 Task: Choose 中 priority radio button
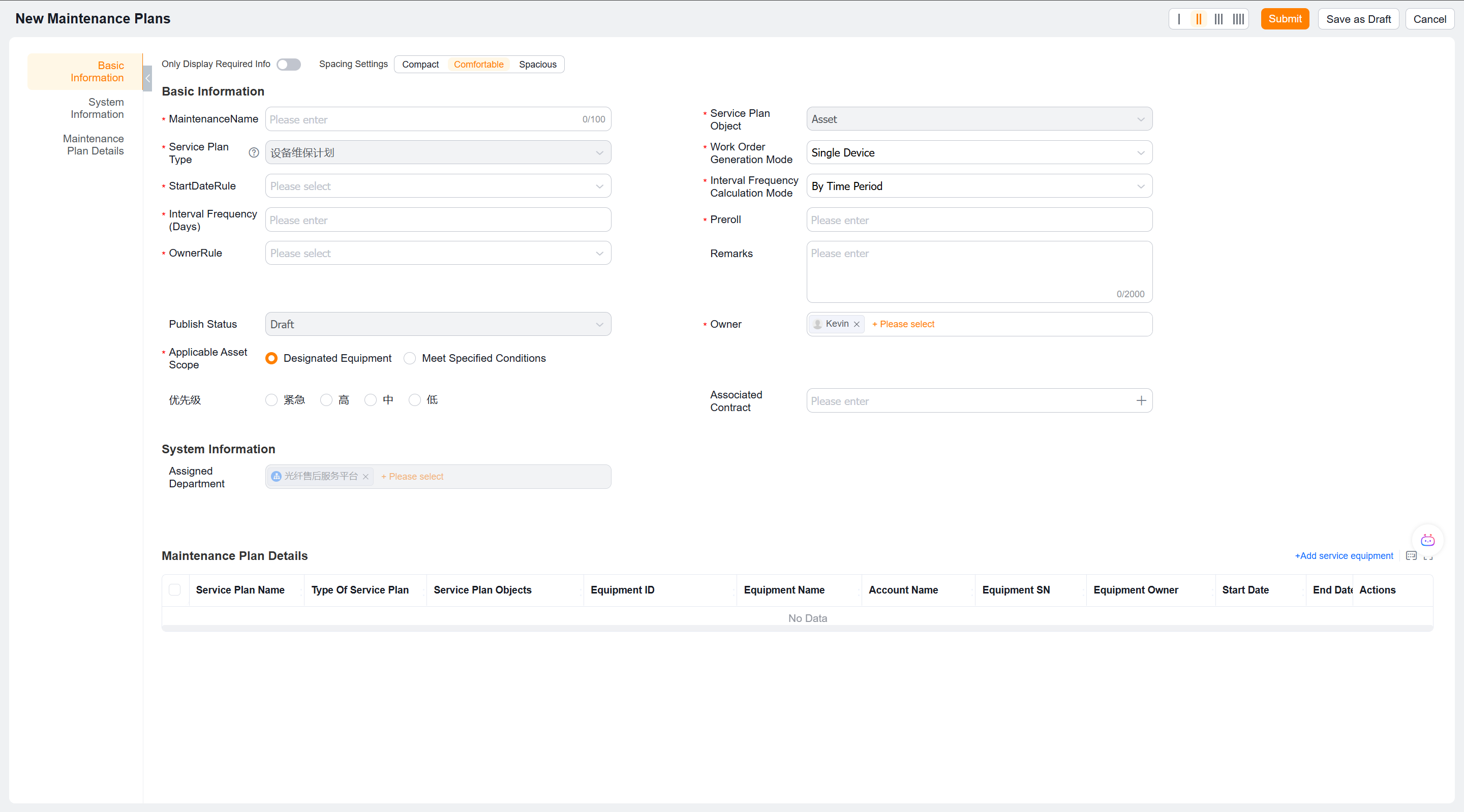(370, 400)
